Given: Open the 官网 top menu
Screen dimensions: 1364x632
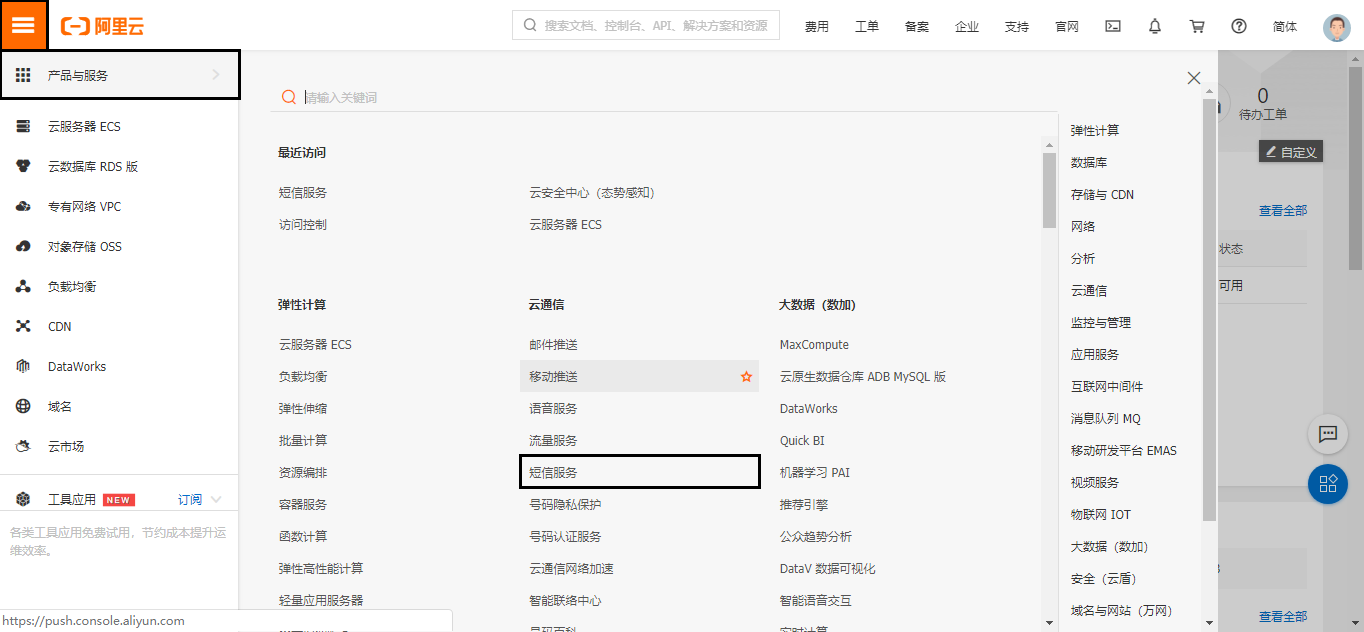Looking at the screenshot, I should pyautogui.click(x=1067, y=27).
